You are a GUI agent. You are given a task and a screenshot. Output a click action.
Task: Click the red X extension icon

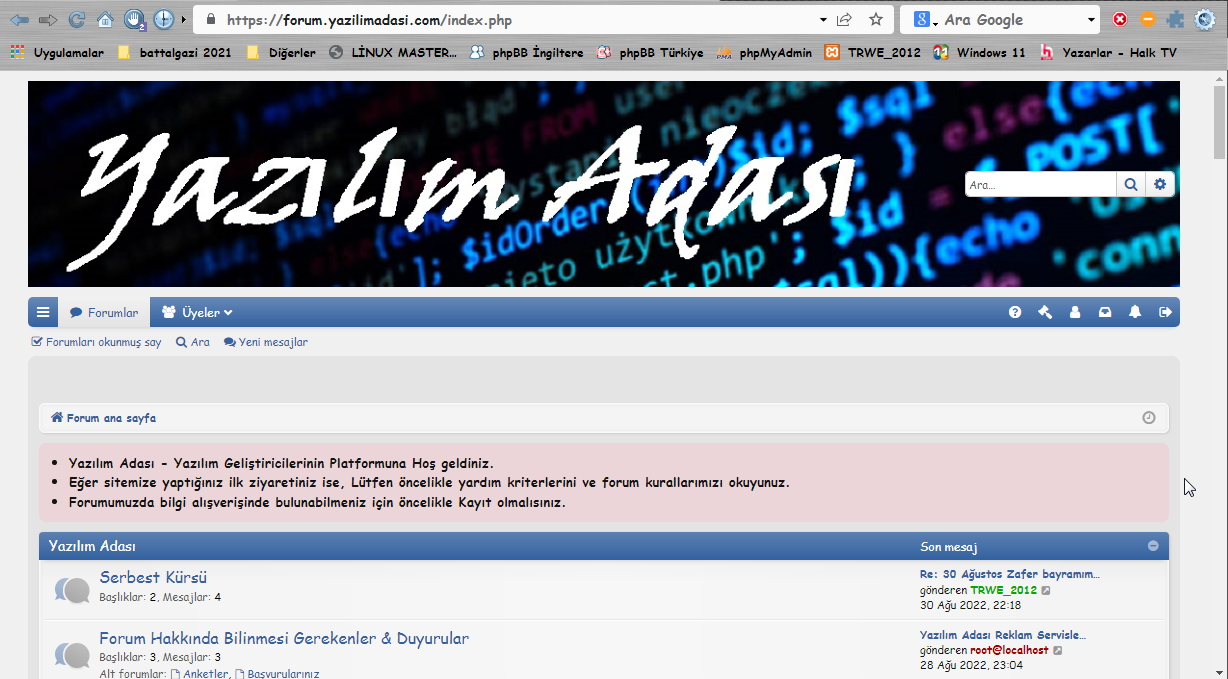[x=1120, y=19]
